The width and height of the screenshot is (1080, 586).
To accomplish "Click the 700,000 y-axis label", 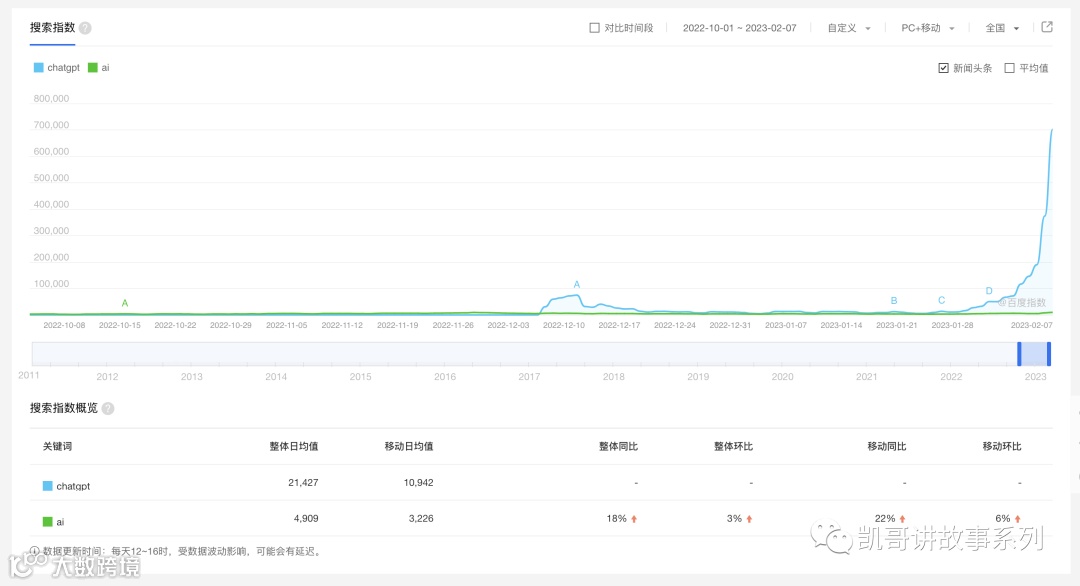I will point(51,125).
